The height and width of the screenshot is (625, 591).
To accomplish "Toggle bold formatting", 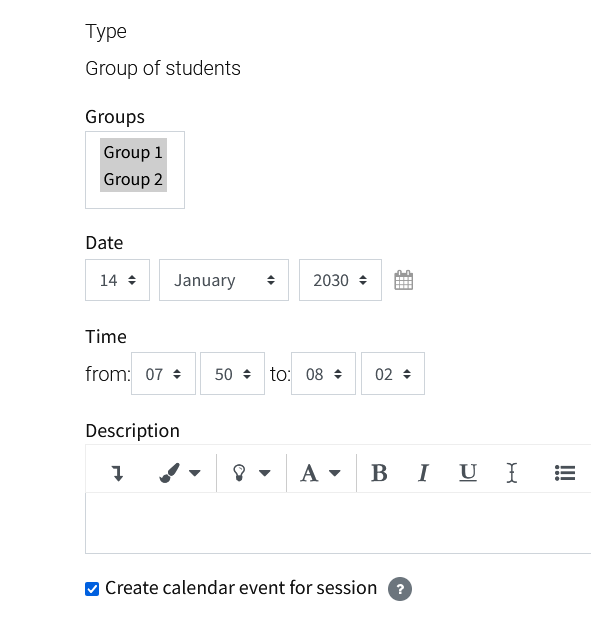I will (379, 473).
